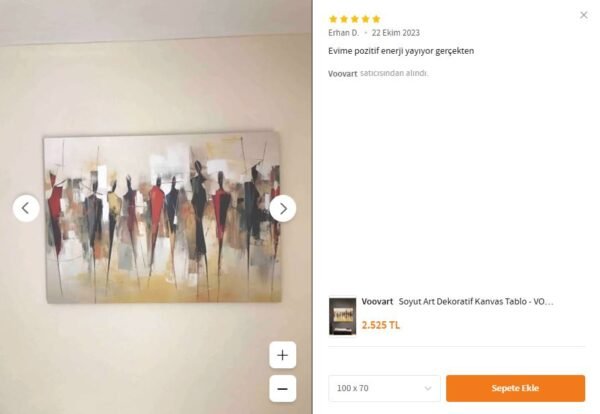Click the review date 22 Ekim 2023
The width and height of the screenshot is (600, 414).
pos(396,33)
